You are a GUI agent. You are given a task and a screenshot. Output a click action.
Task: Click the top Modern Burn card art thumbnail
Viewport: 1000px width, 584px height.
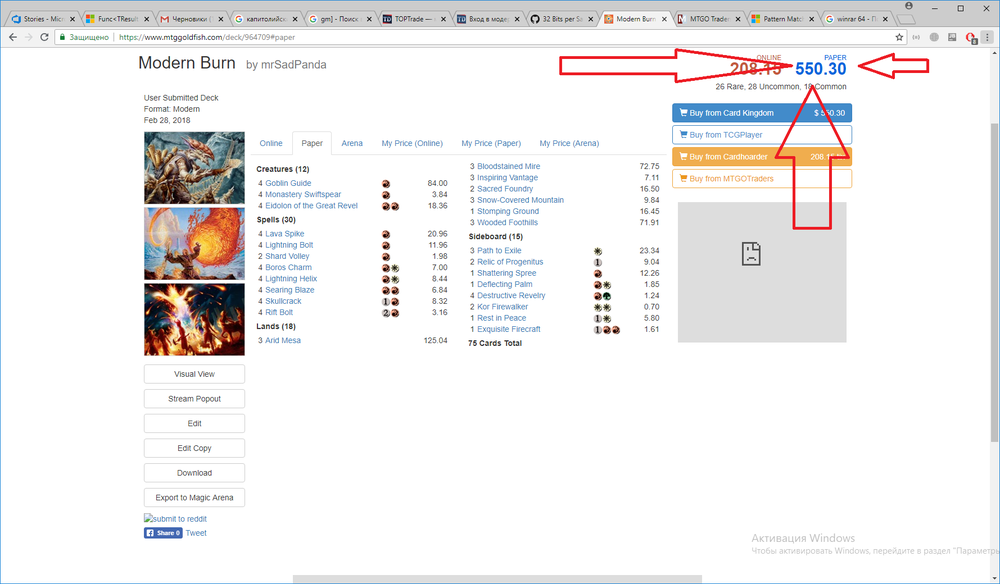(194, 168)
